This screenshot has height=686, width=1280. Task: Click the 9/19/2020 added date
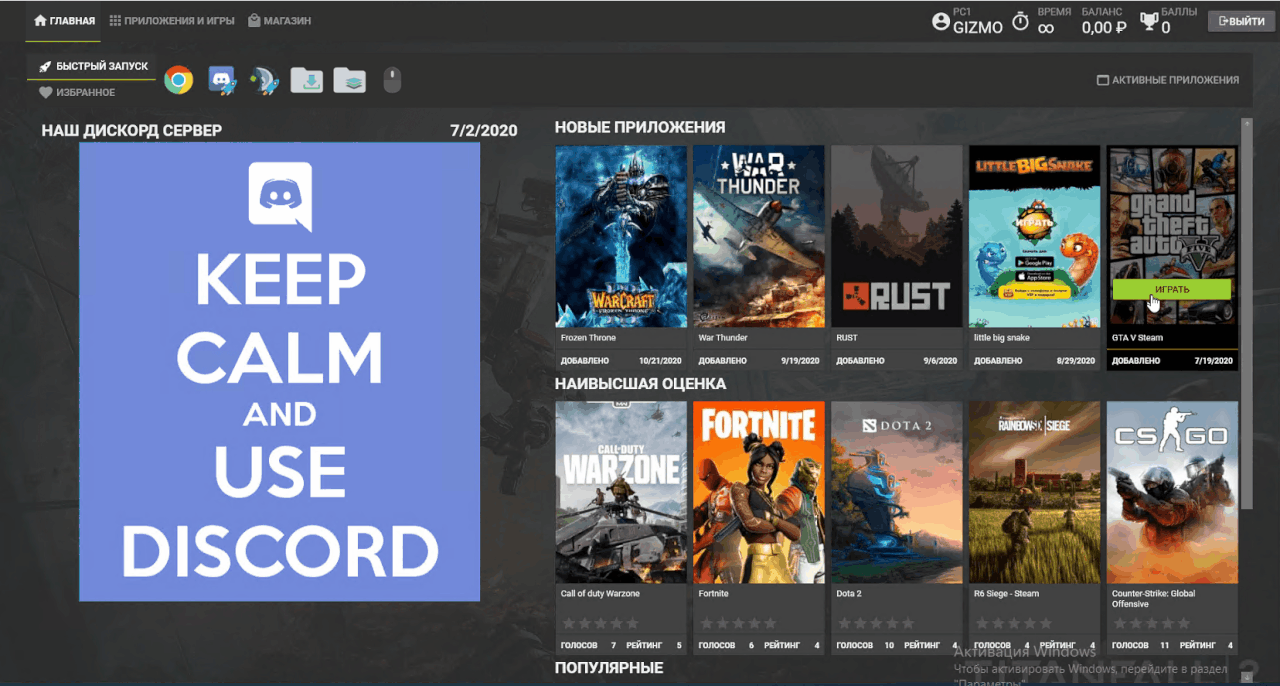pos(800,360)
